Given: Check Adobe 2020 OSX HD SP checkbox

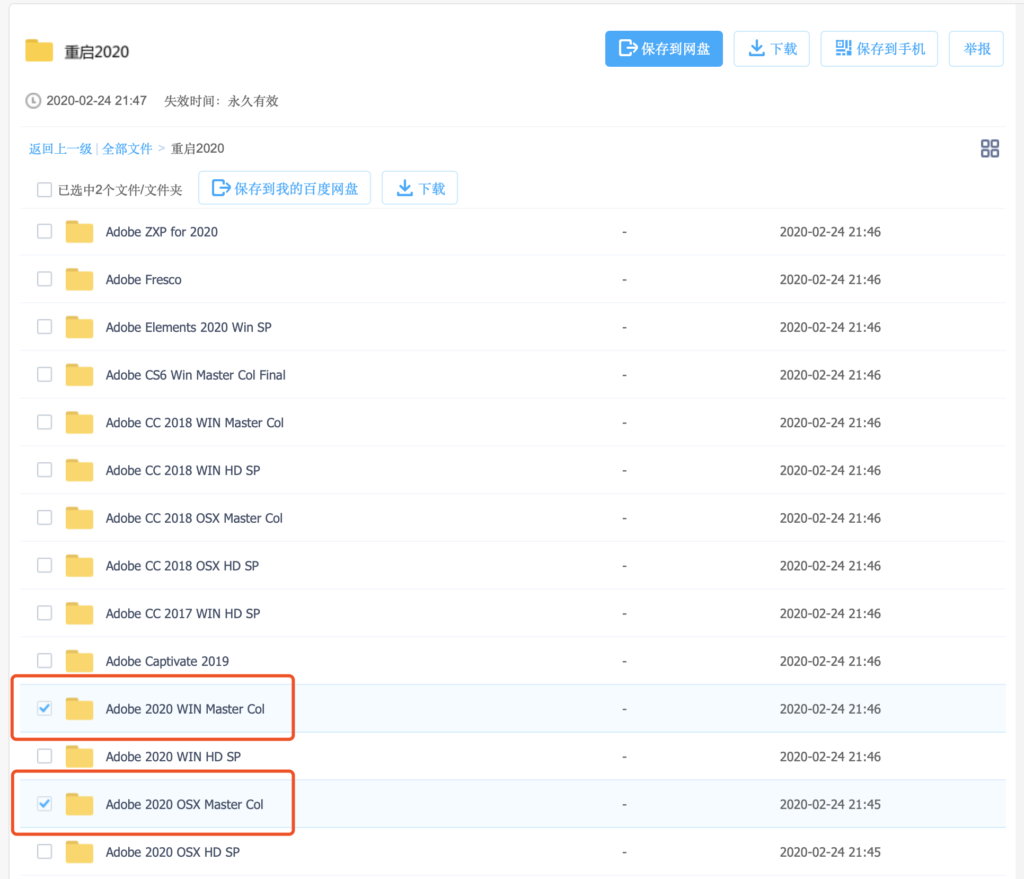Looking at the screenshot, I should [x=44, y=852].
